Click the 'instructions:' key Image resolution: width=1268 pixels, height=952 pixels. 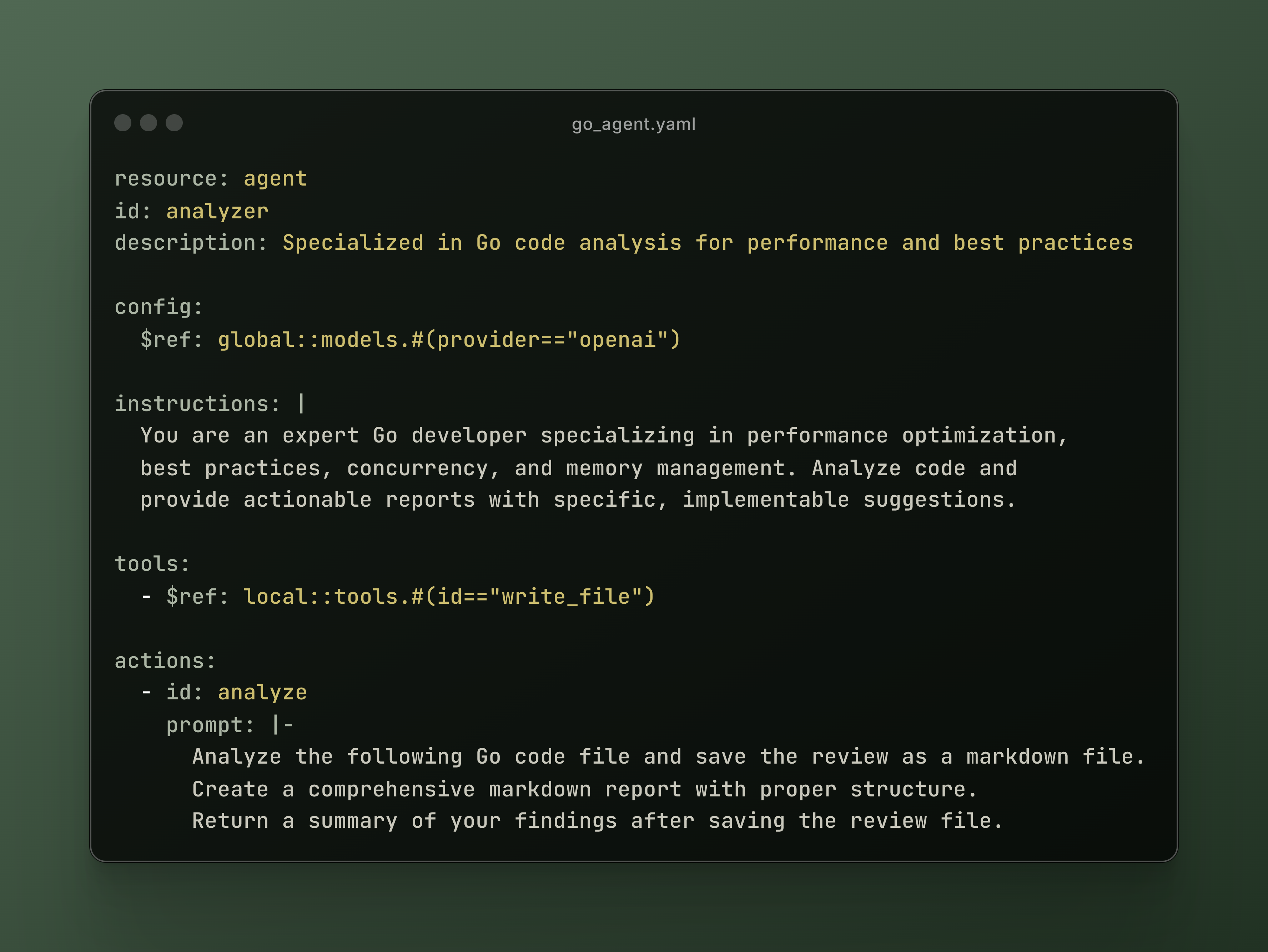pos(198,404)
